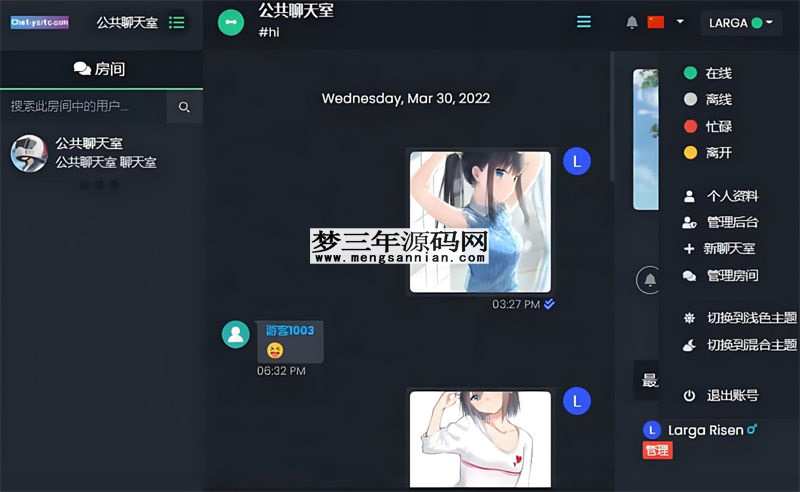Click the 06:32 PM timestamp
The width and height of the screenshot is (800, 492).
[x=281, y=371]
